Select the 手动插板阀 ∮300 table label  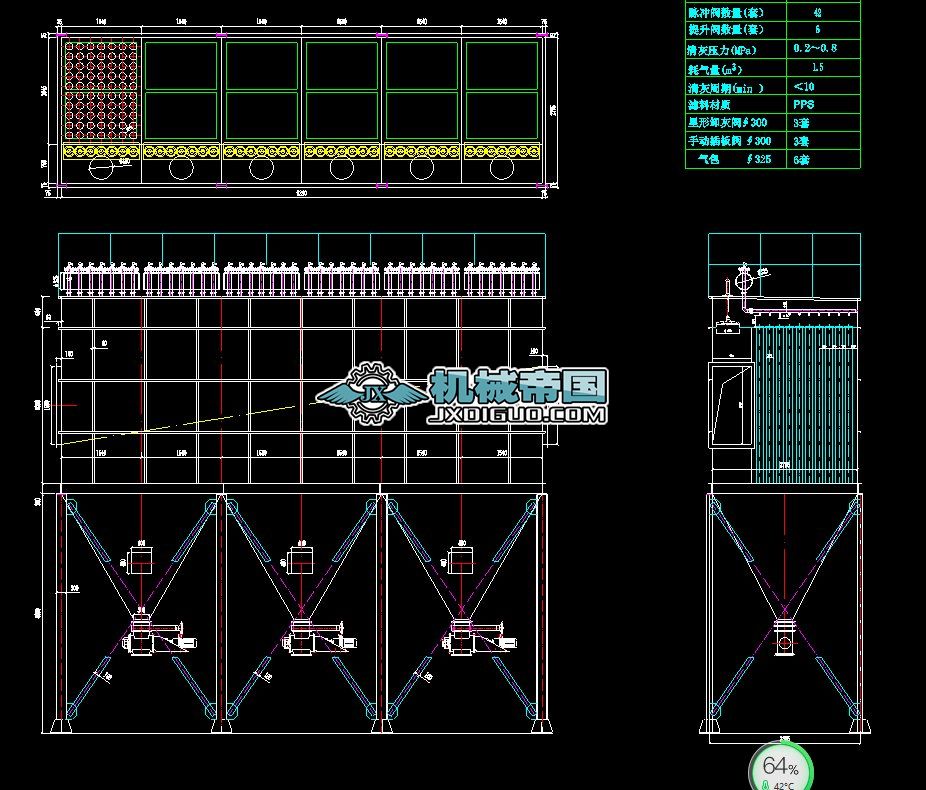pos(730,141)
